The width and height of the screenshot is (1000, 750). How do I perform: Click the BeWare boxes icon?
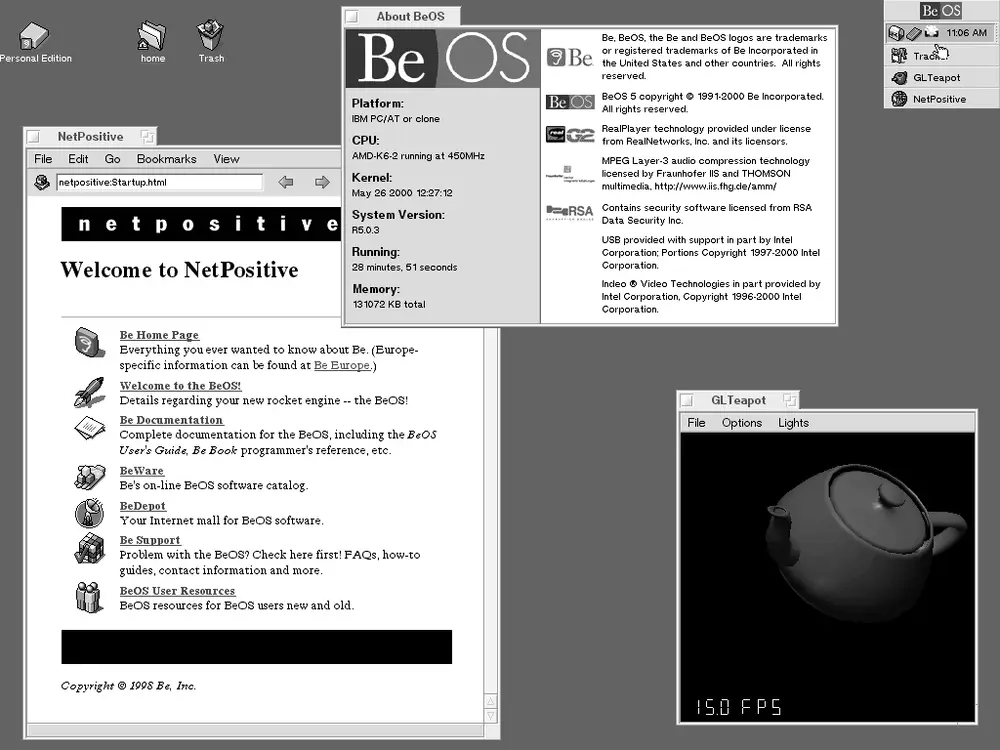point(89,476)
